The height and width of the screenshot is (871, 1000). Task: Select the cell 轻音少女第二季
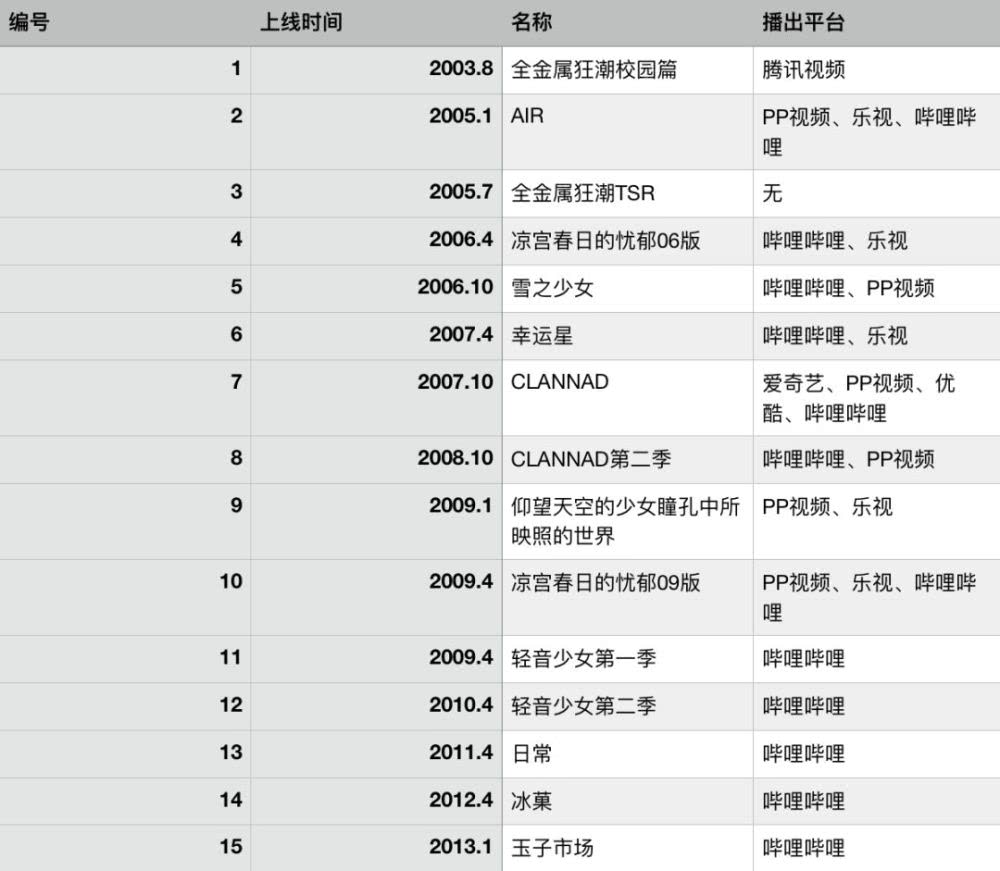(x=628, y=706)
